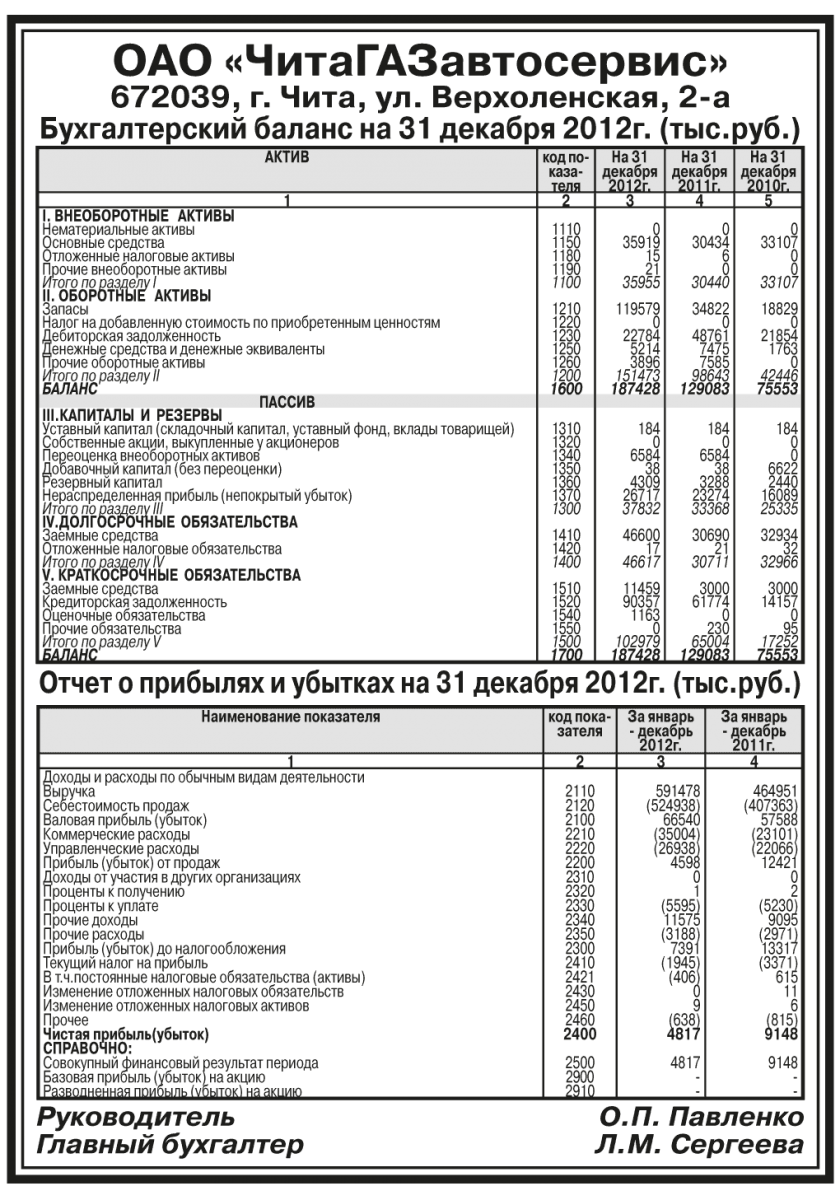The height and width of the screenshot is (1200, 840).
Task: Click the ПАССИВ section header
Action: pos(287,401)
